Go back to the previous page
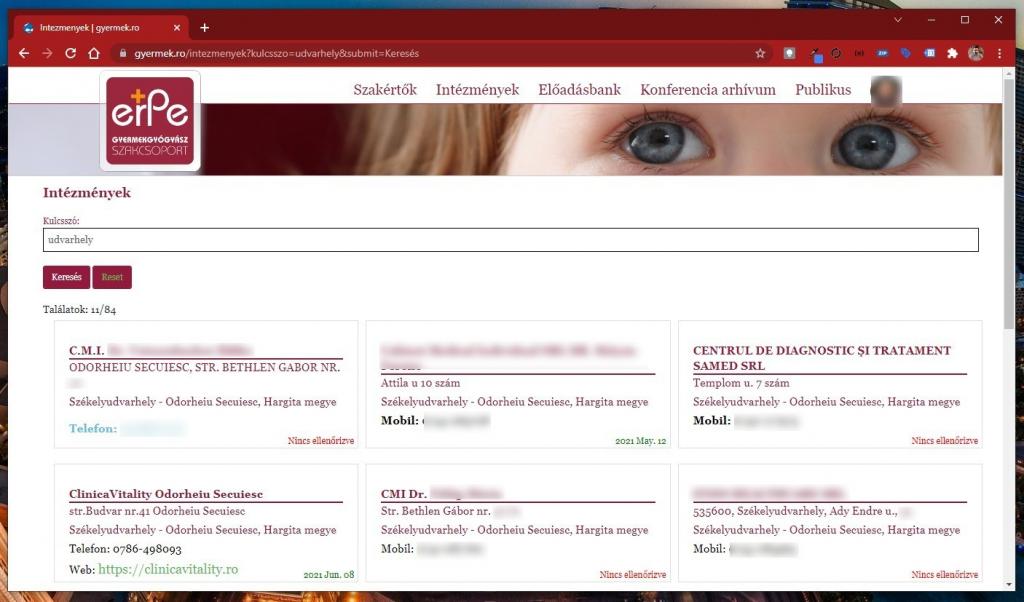 click(22, 53)
